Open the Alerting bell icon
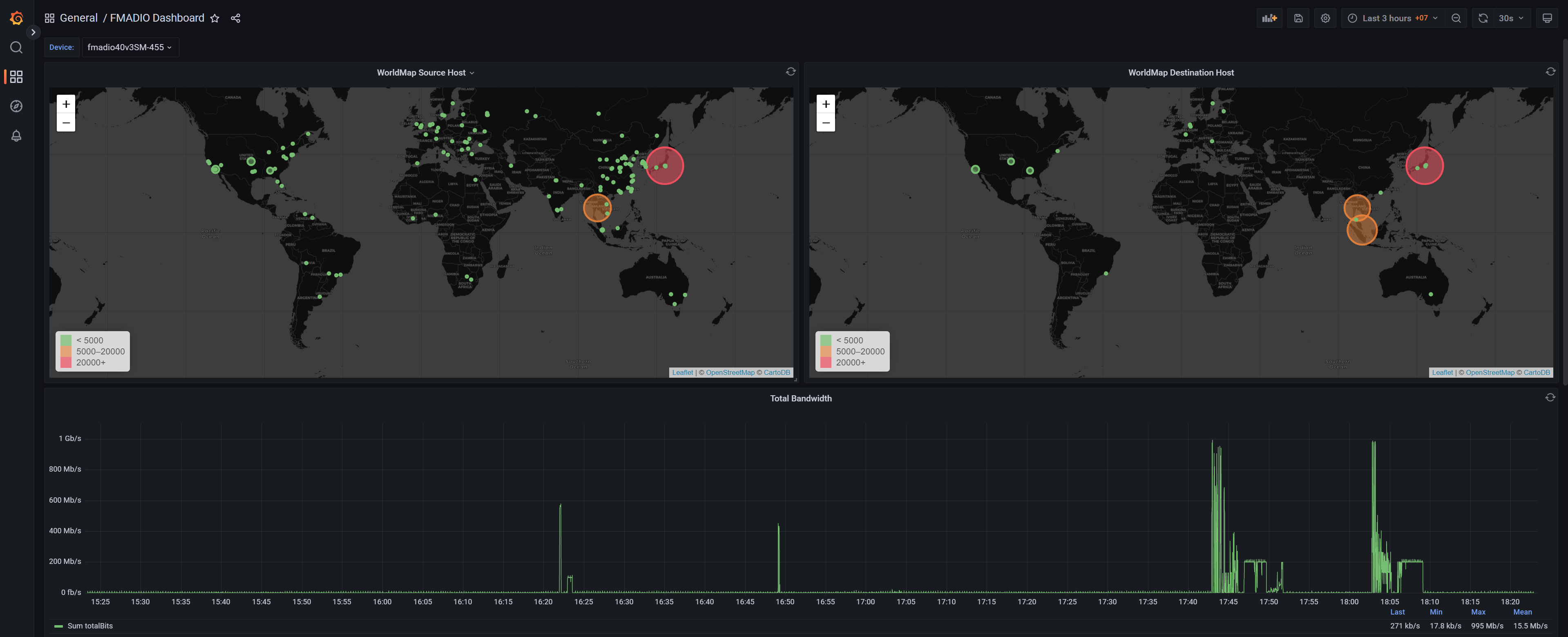This screenshot has height=637, width=1568. coord(16,136)
